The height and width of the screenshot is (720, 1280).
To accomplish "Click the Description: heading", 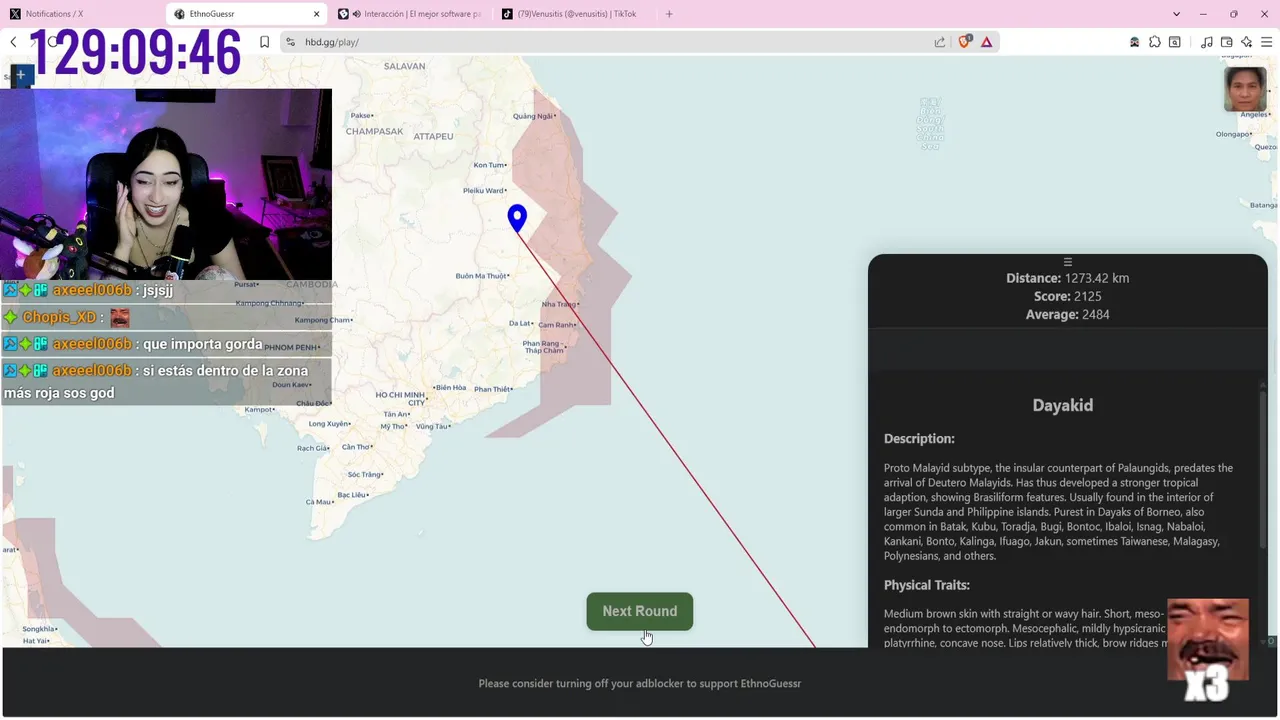I will pyautogui.click(x=919, y=438).
